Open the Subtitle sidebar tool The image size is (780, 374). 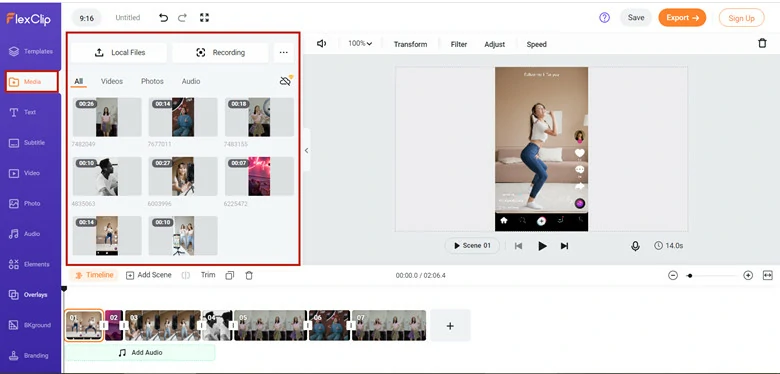coord(27,143)
